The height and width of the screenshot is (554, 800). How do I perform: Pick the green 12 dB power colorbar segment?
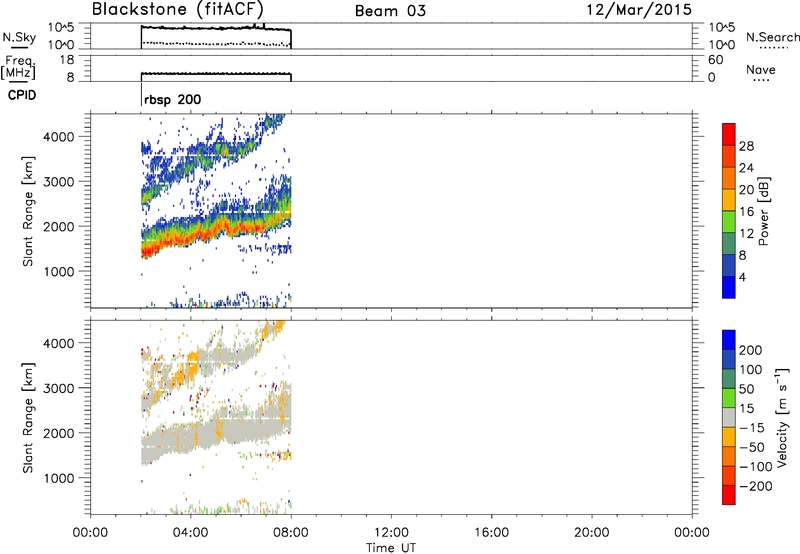click(729, 221)
